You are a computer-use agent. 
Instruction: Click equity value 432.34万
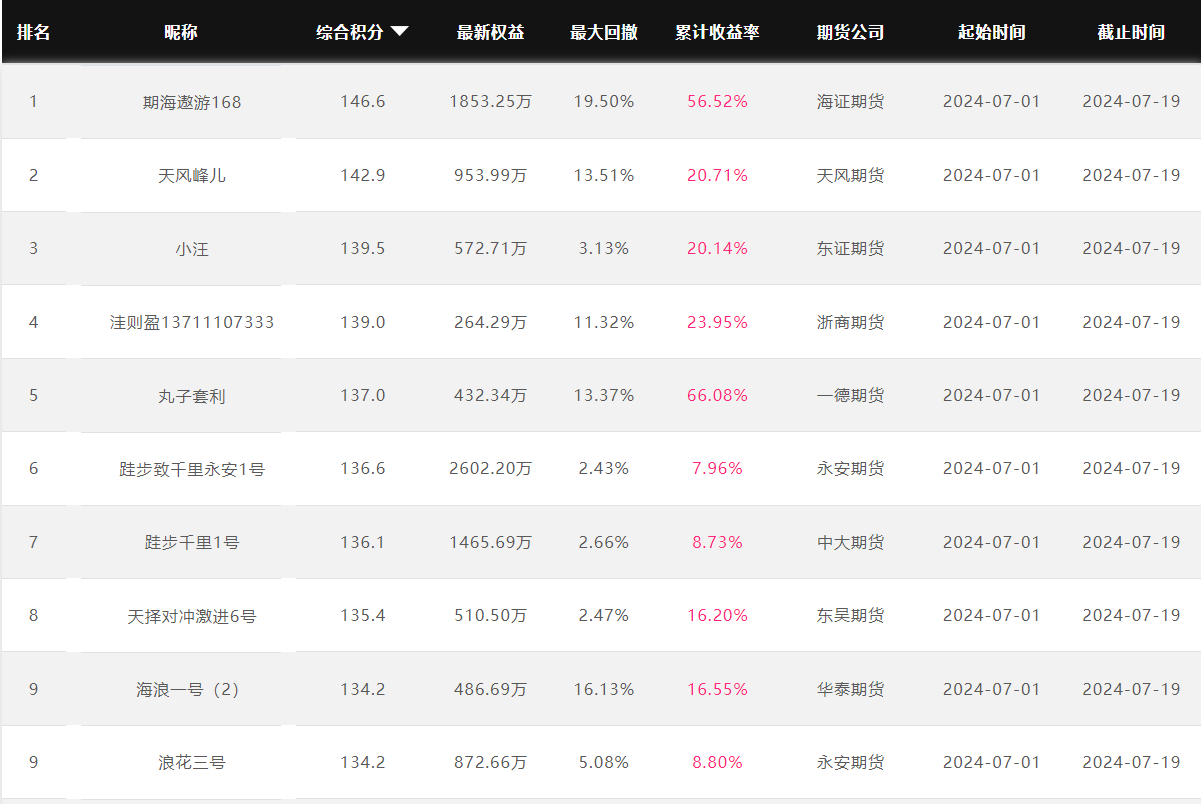490,395
